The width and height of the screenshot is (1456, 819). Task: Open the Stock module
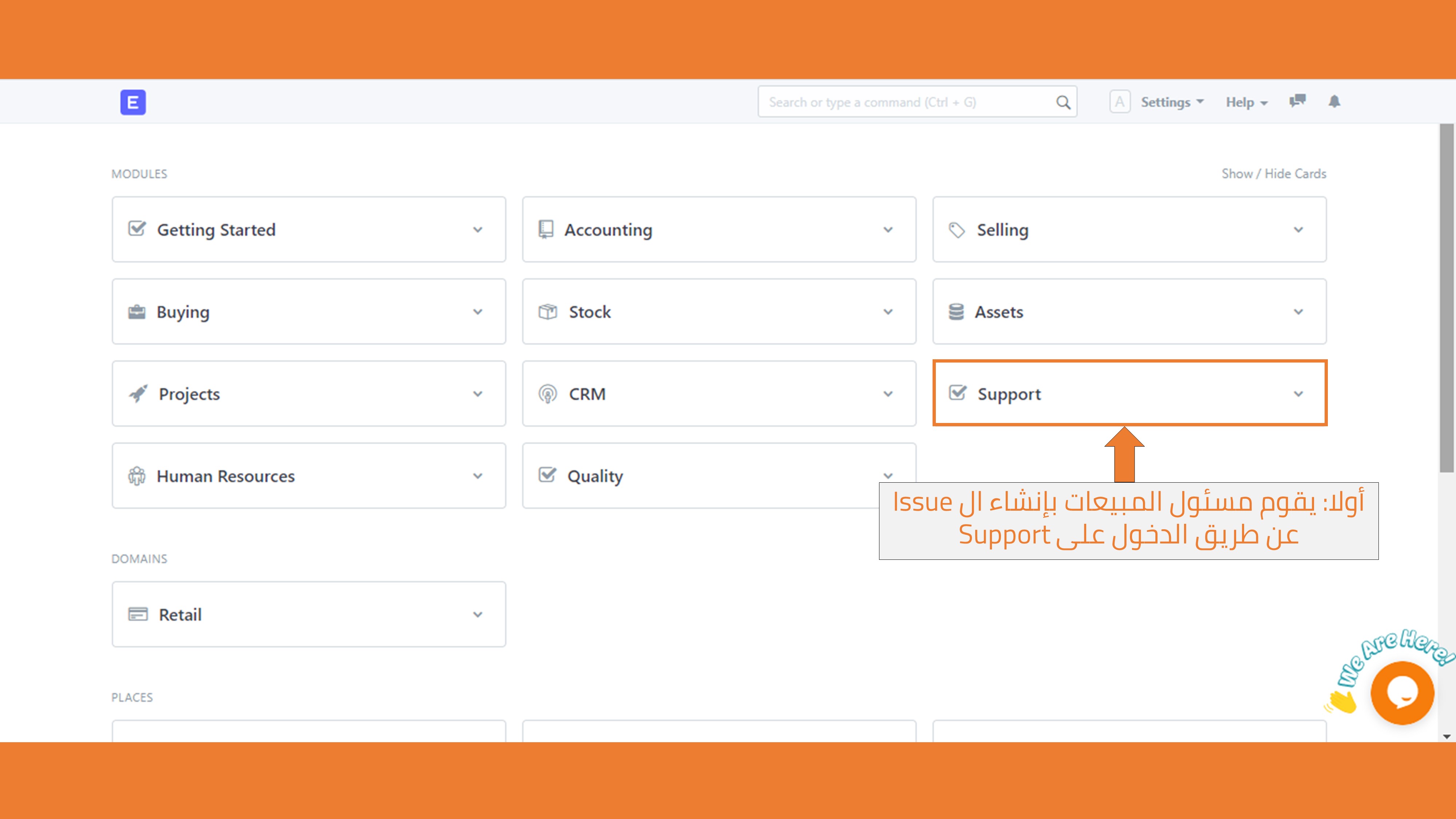tap(719, 312)
